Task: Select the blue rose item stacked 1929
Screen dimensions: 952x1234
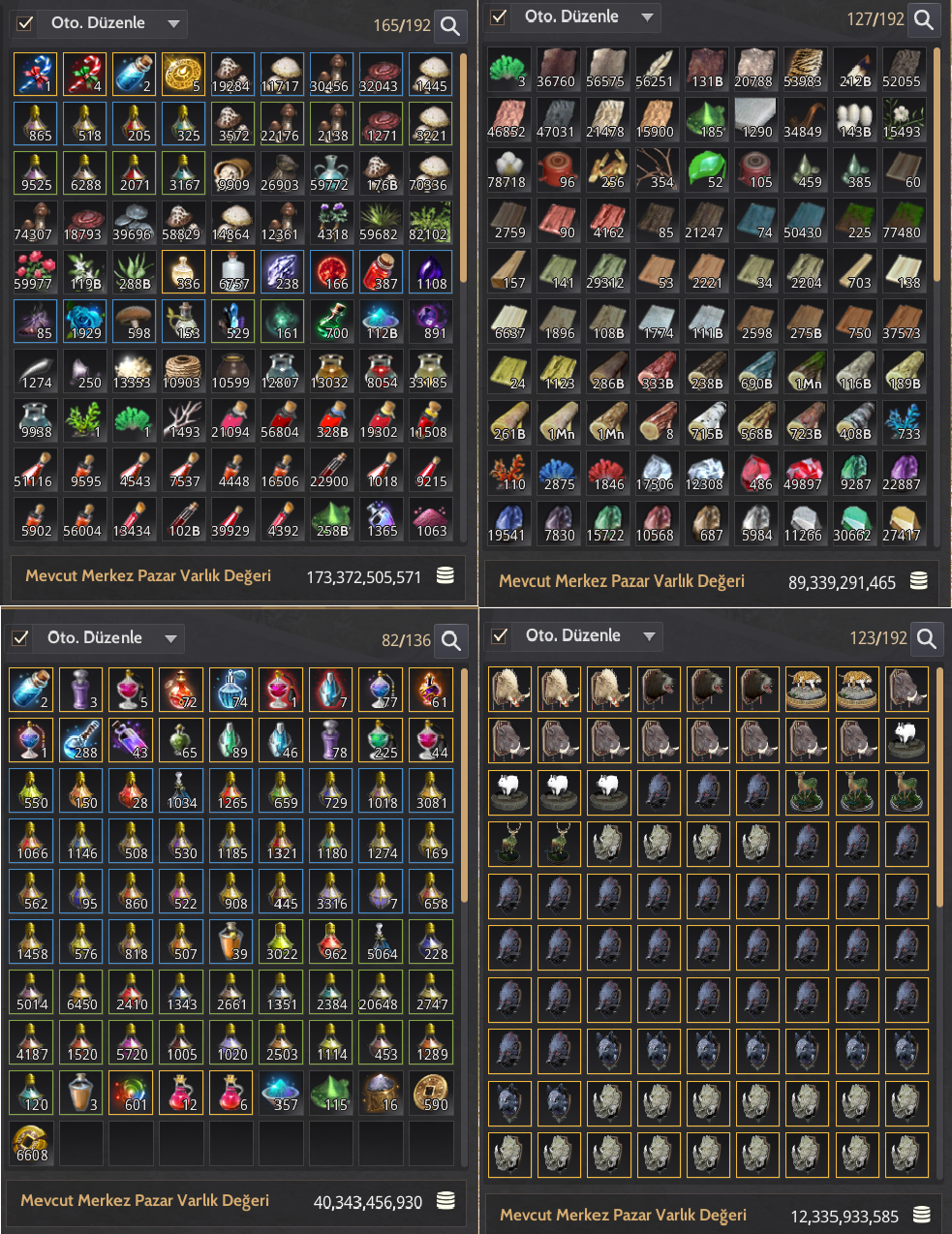Action: pos(83,322)
